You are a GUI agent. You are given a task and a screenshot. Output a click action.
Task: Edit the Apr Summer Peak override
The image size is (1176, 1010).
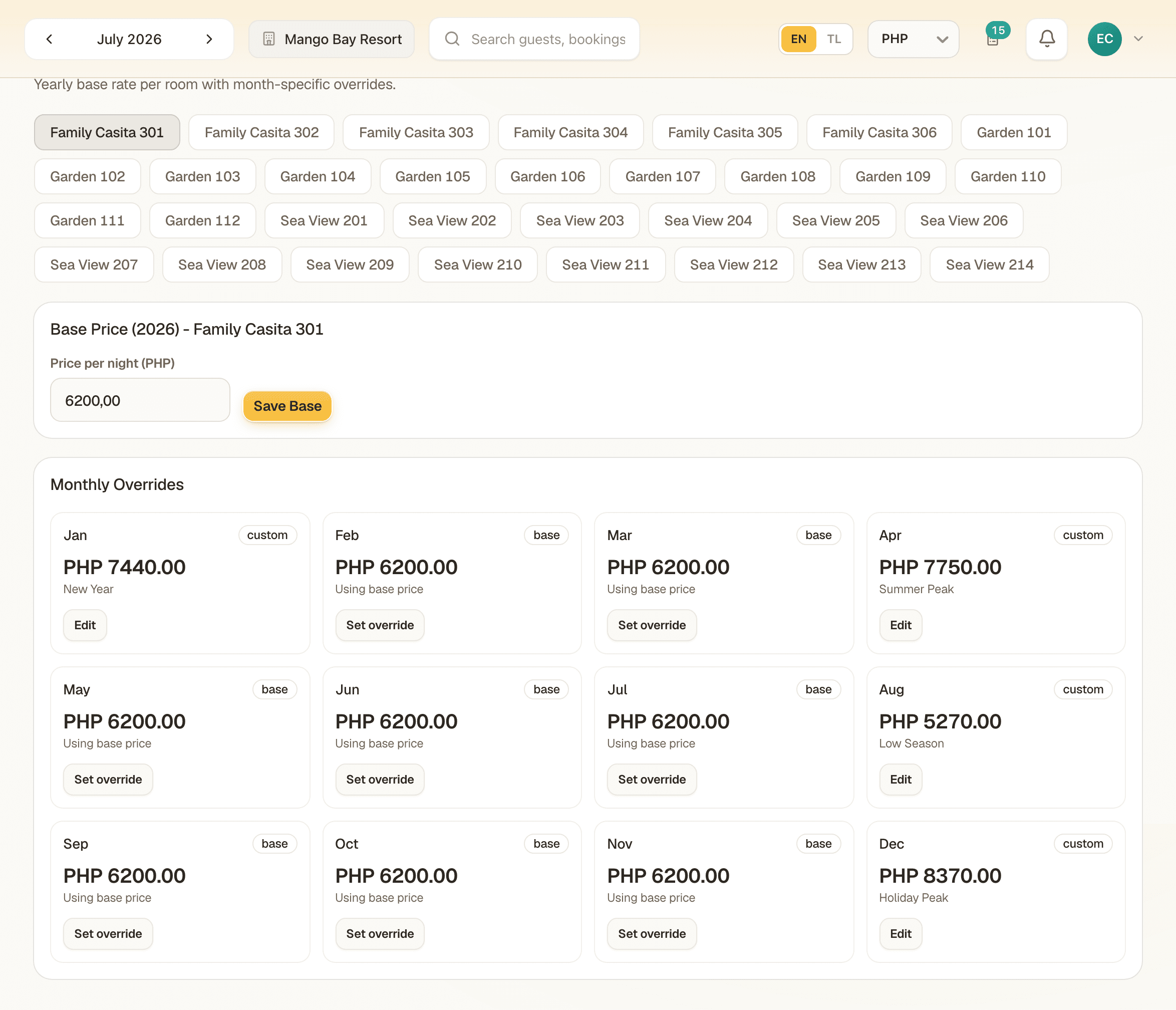[x=900, y=626]
